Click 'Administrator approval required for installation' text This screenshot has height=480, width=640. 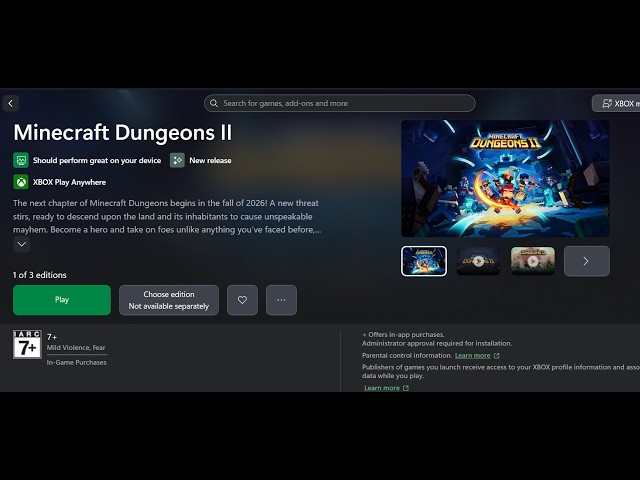[x=437, y=344]
